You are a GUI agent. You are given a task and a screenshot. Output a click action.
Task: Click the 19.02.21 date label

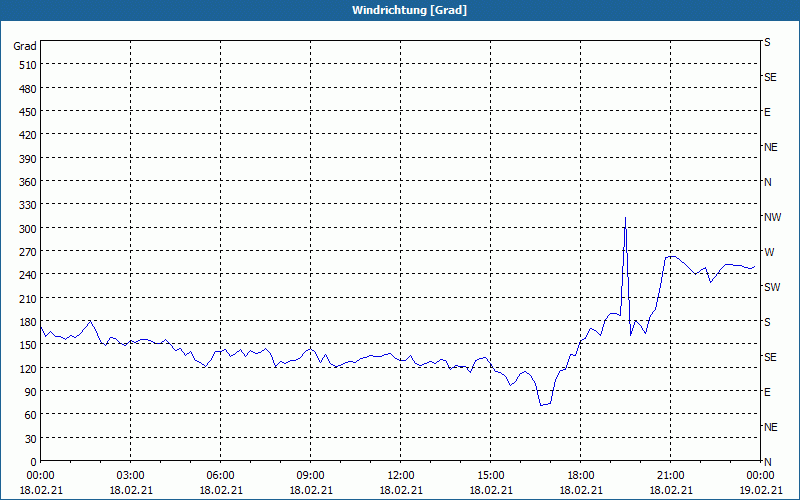[x=760, y=490]
